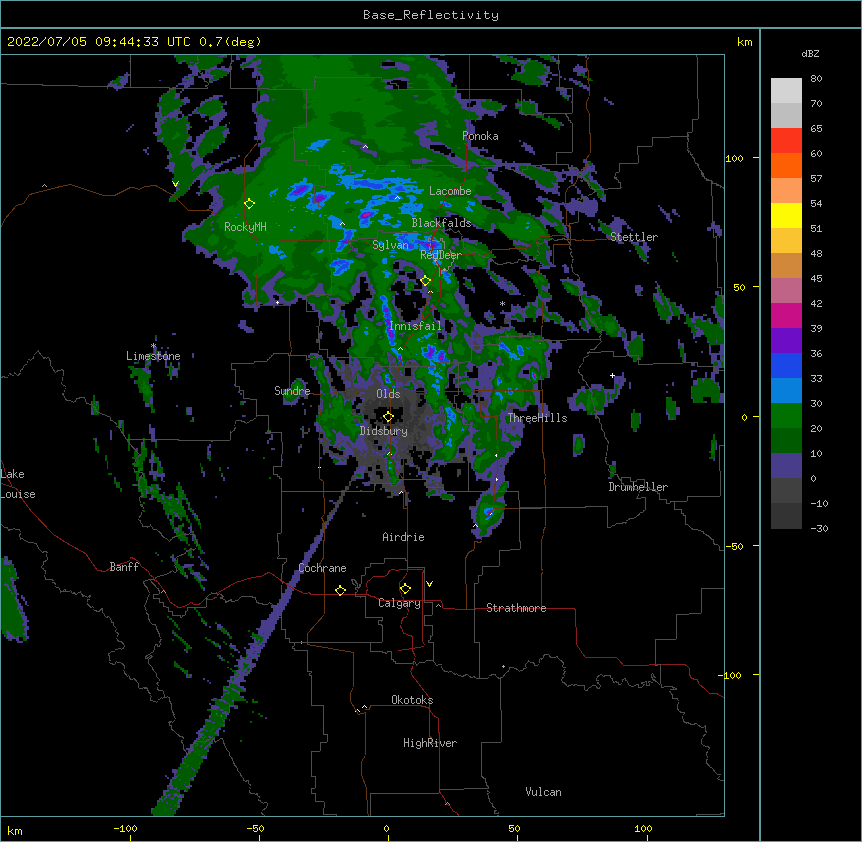Pick the orange 57-60 dBZ legend swatch
Image resolution: width=862 pixels, height=842 pixels.
[x=786, y=165]
